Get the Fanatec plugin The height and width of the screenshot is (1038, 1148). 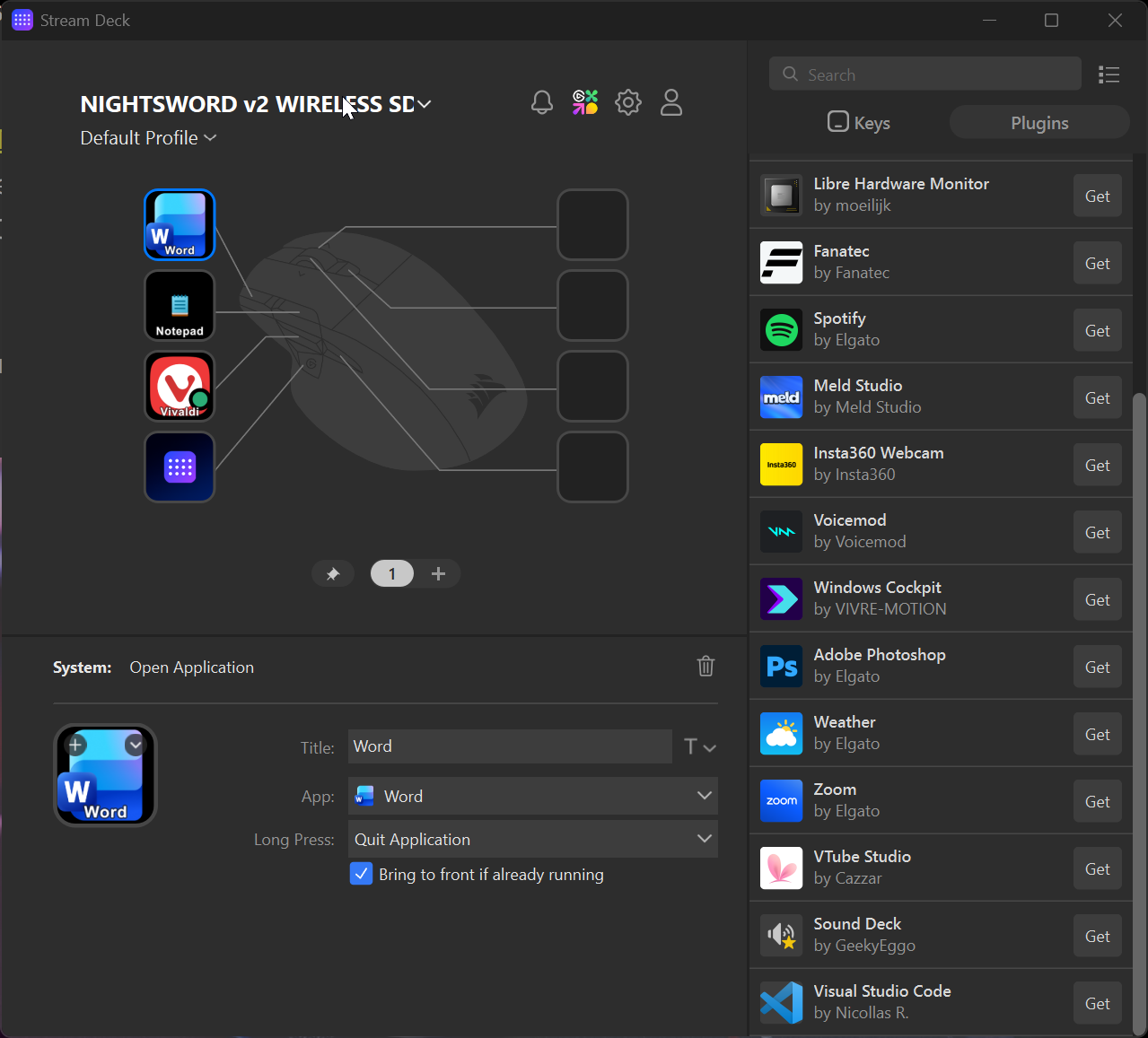pos(1098,263)
